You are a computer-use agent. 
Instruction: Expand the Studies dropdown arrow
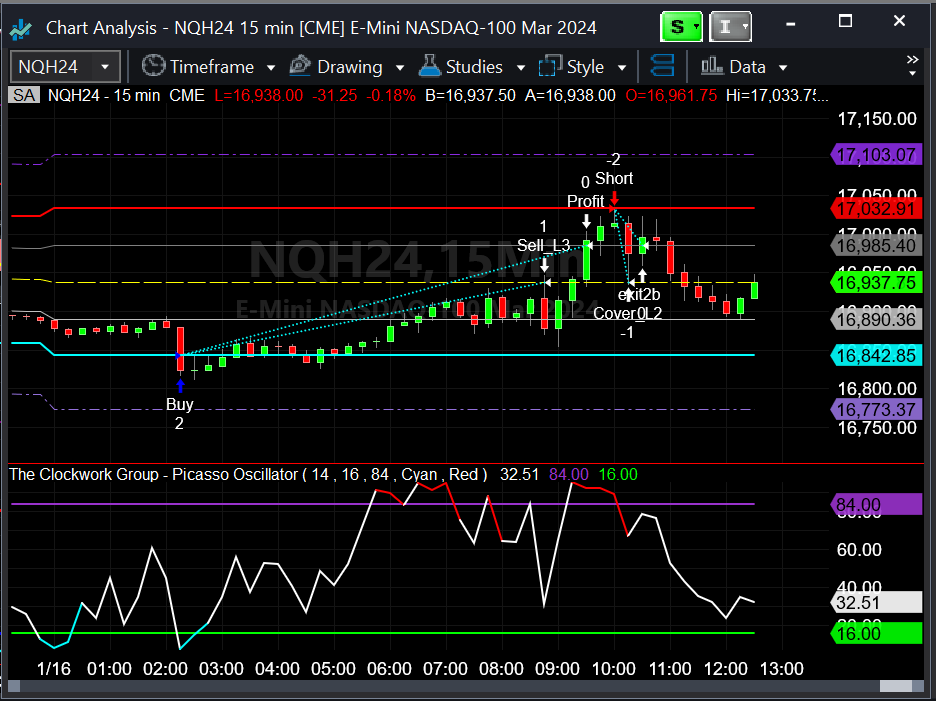tap(521, 67)
